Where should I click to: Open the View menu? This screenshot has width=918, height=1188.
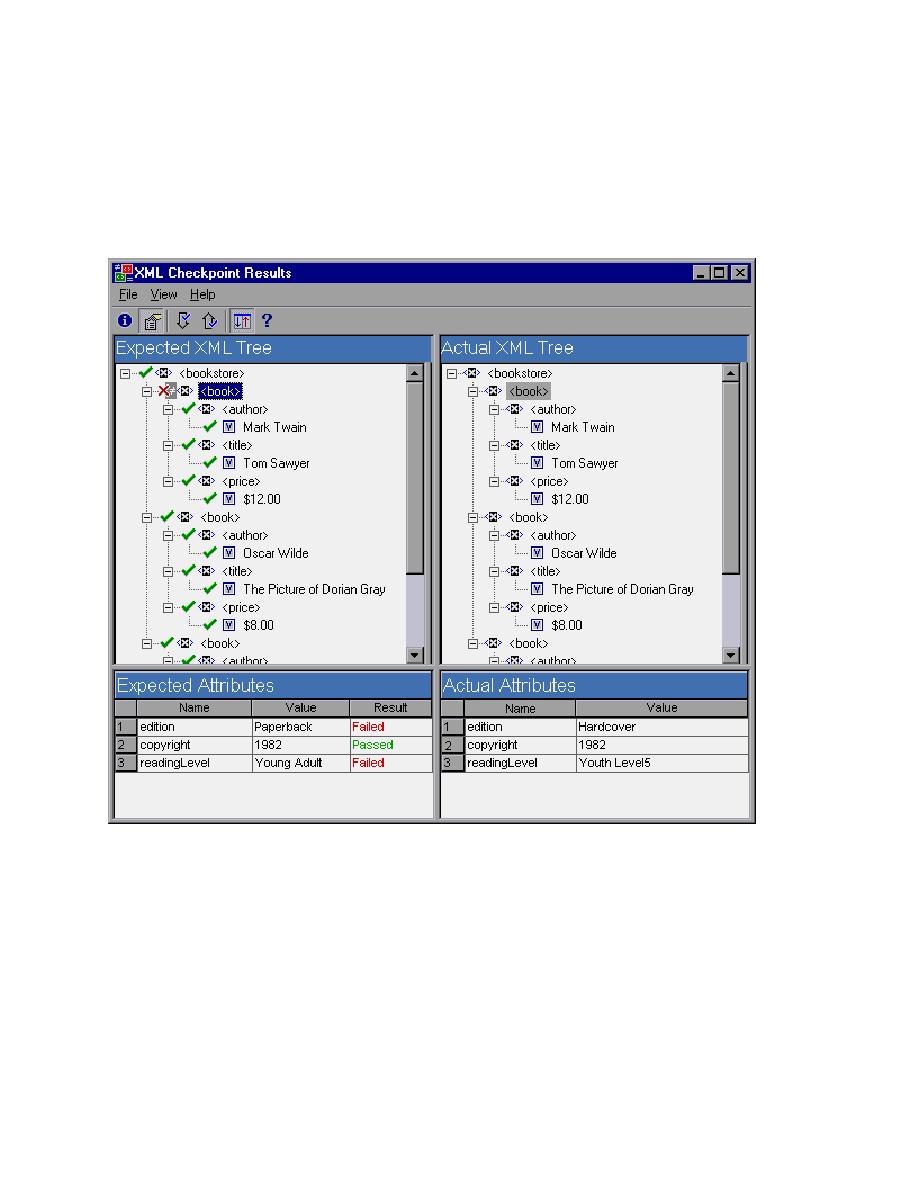(x=163, y=295)
